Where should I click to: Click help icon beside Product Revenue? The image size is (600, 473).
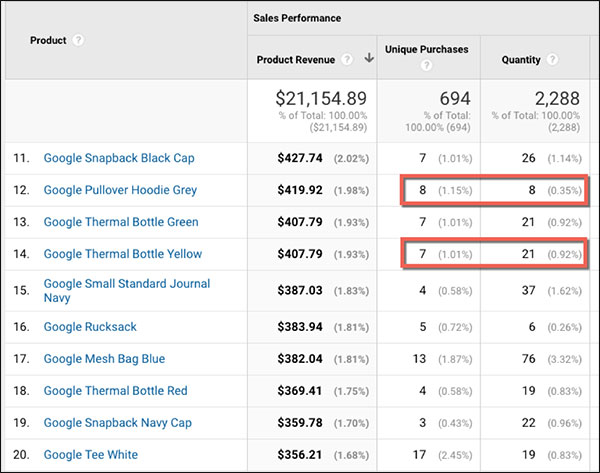coord(347,59)
